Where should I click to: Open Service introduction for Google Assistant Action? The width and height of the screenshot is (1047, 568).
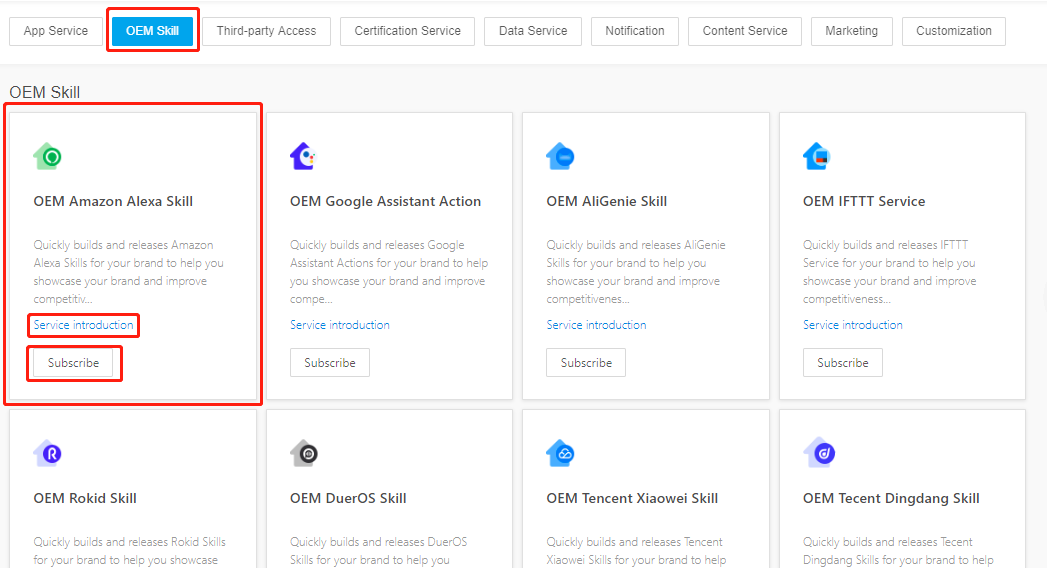[340, 325]
